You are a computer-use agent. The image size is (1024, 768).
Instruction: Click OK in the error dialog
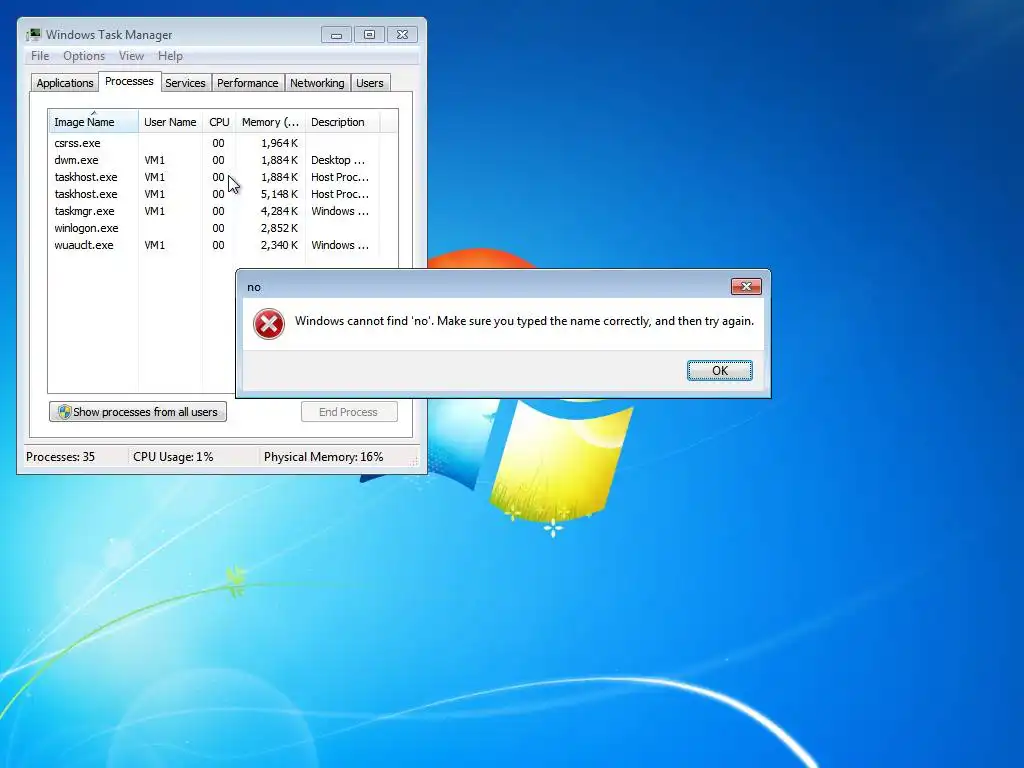(x=719, y=370)
